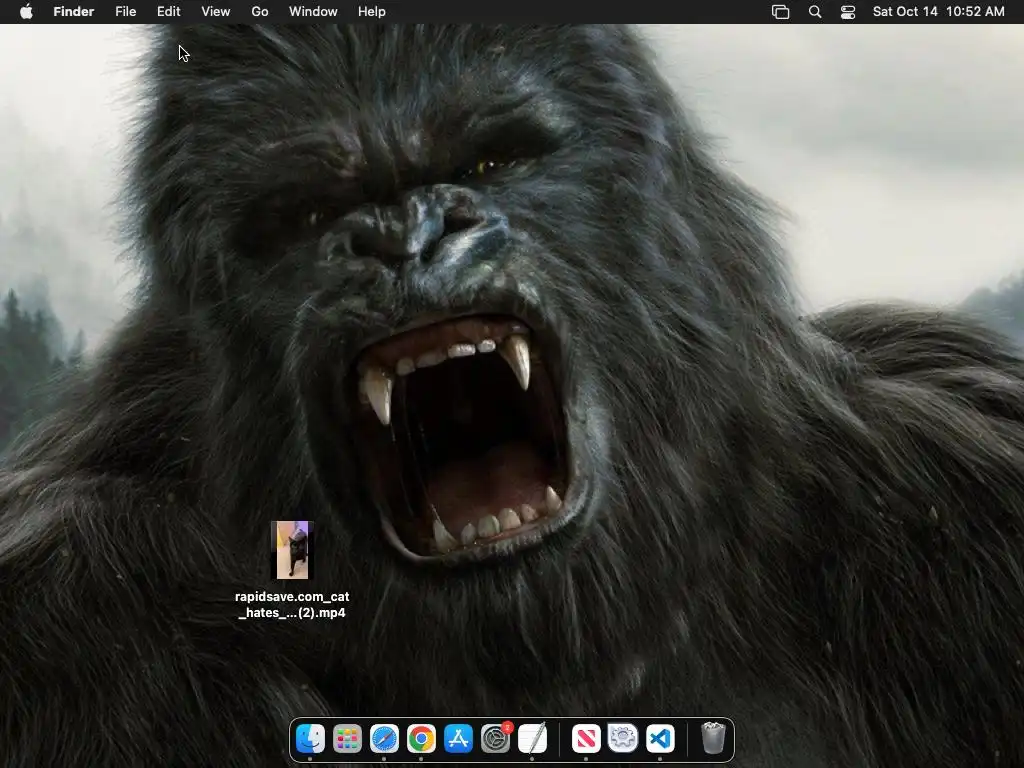Open Control Center in menu bar
Viewport: 1024px width, 768px height.
[848, 12]
